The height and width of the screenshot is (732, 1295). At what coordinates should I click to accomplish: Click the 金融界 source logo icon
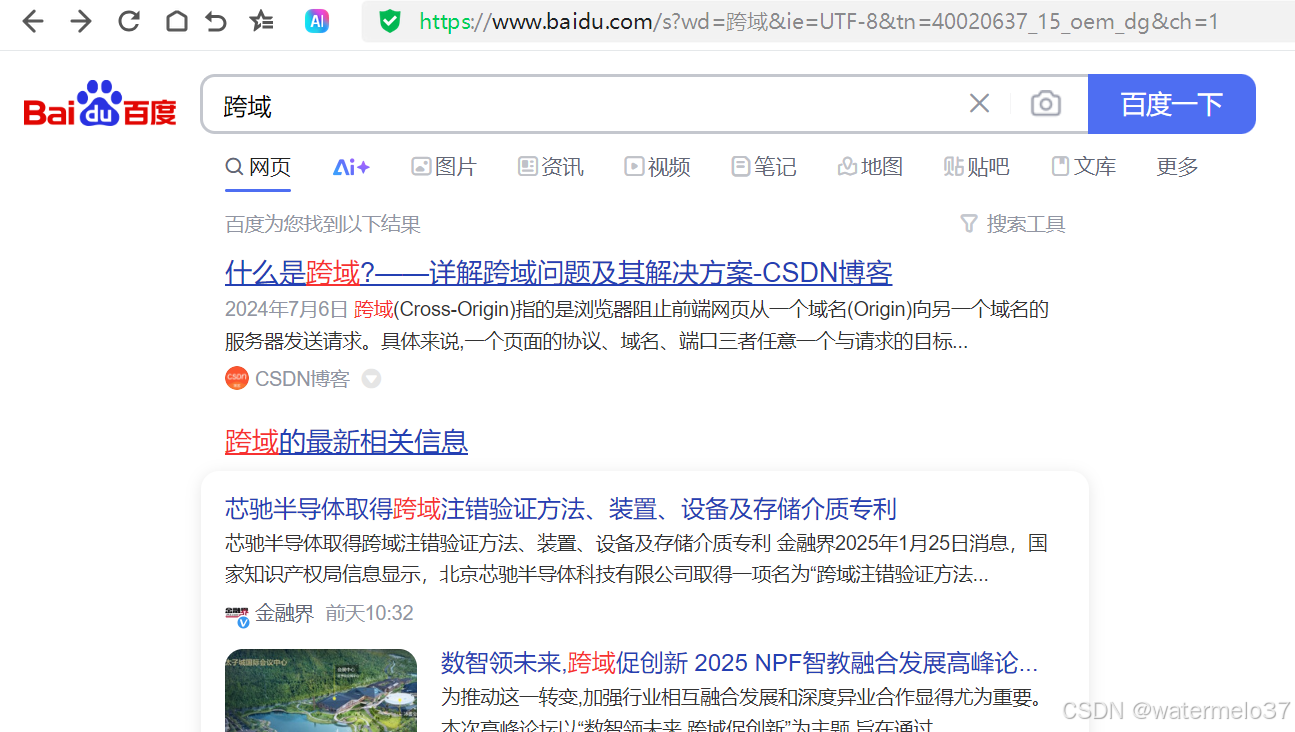237,614
